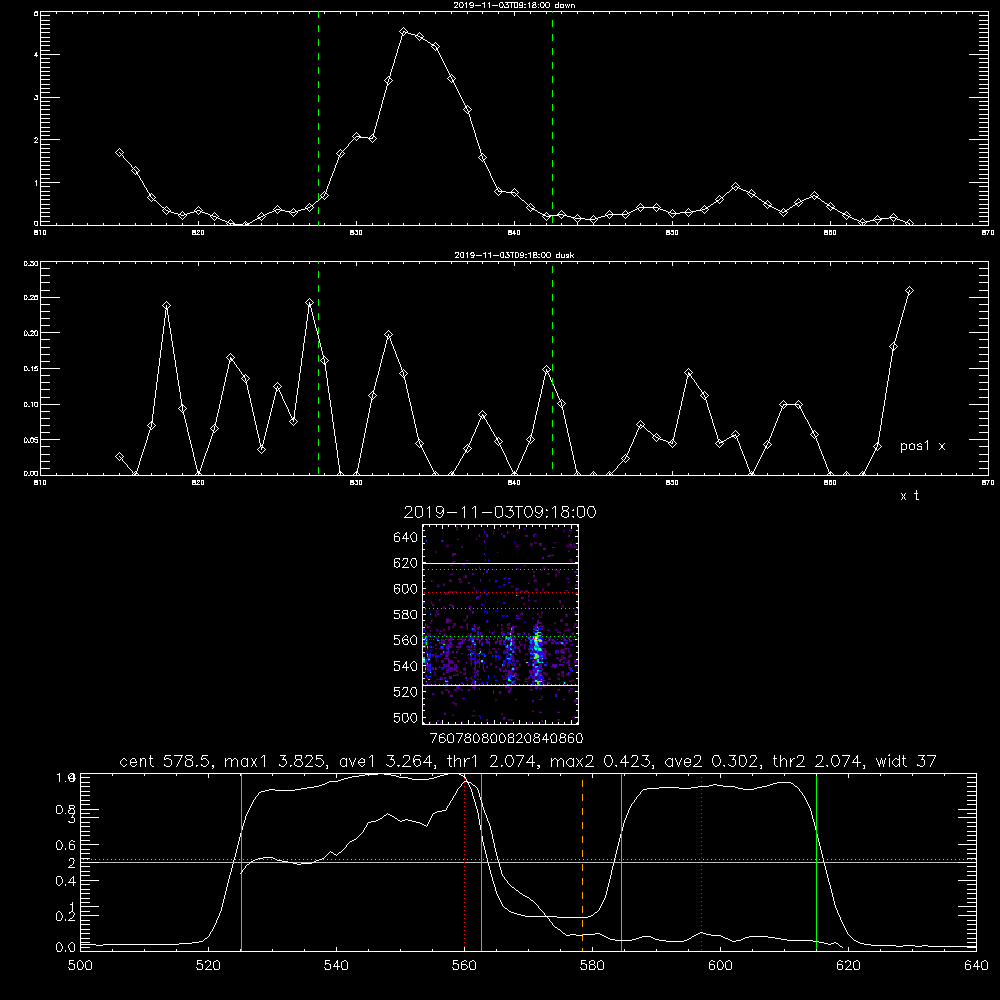Click the '2019-11-03T09:18:00 dusk' plot title
Viewport: 1000px width, 1000px height.
[514, 255]
